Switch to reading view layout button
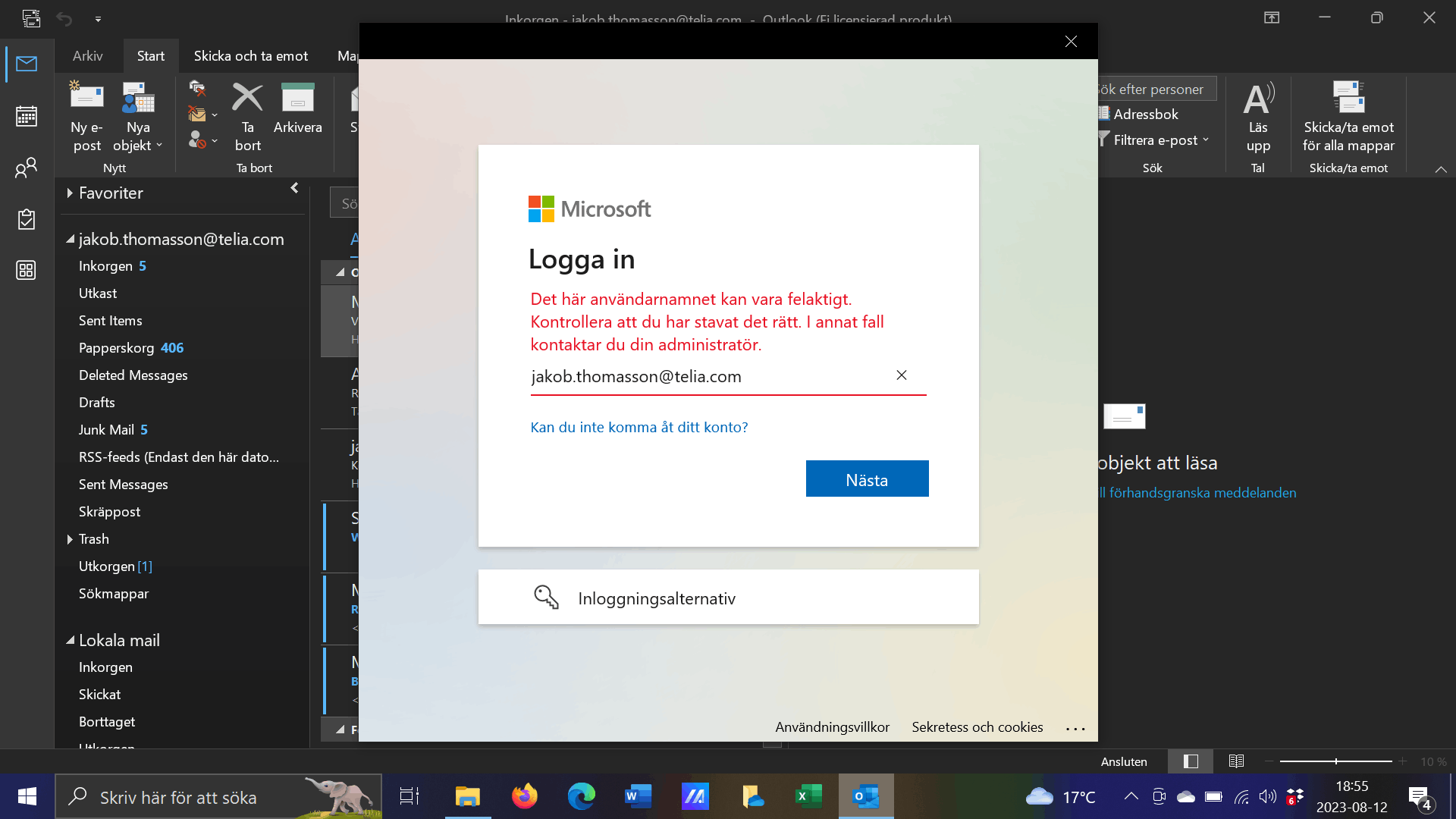 coord(1236,761)
